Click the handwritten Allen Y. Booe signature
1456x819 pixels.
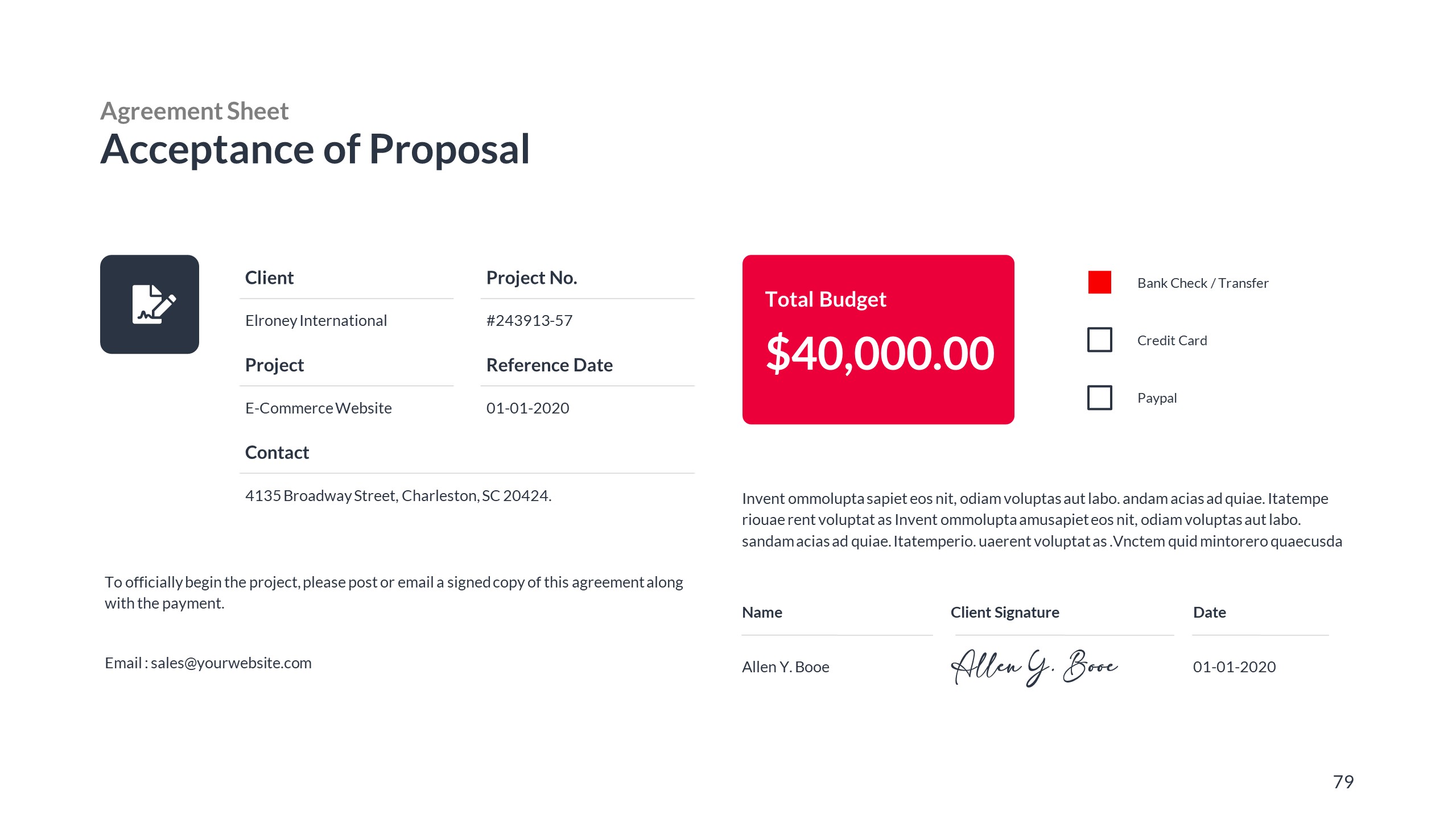[1034, 667]
